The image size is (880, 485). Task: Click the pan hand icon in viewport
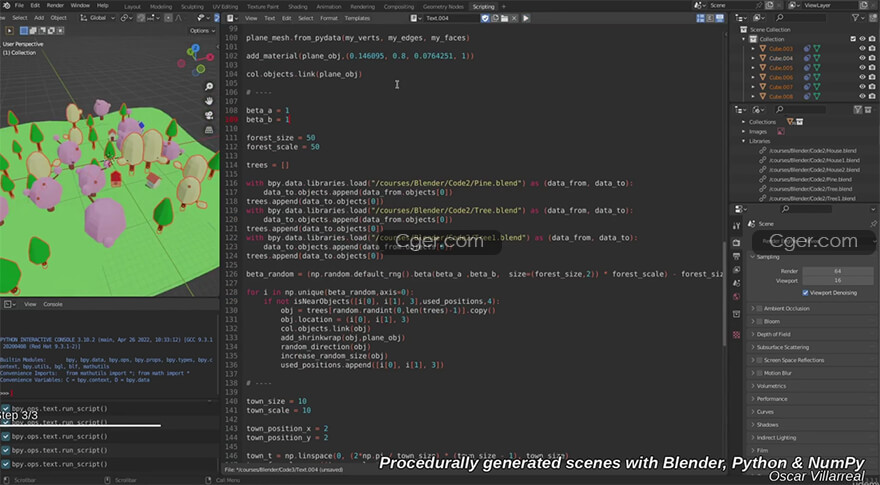[209, 101]
